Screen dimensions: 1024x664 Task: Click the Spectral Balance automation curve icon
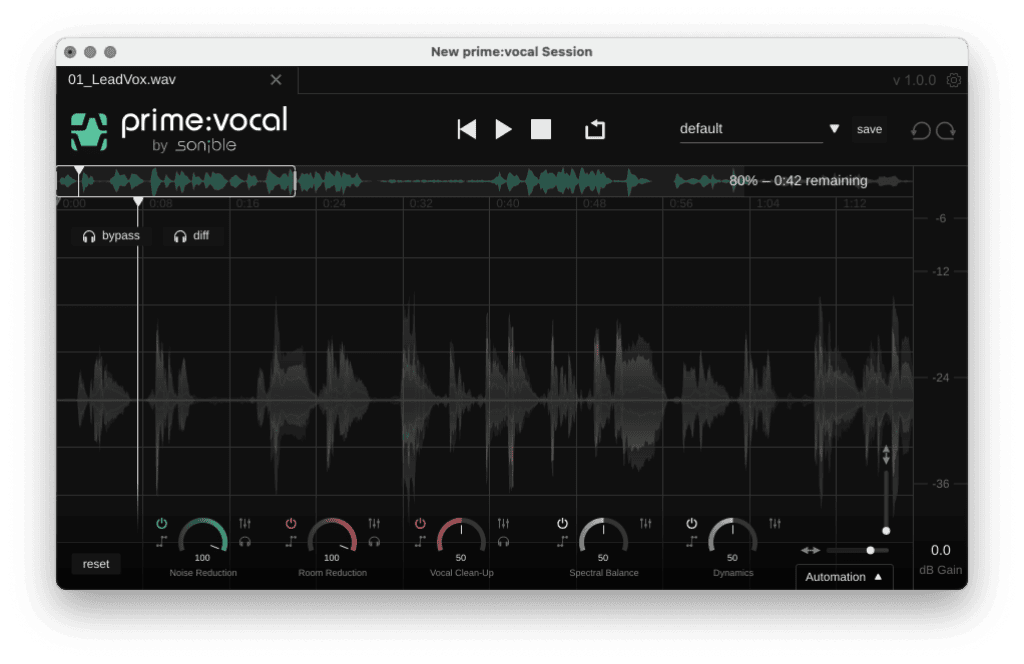[562, 541]
